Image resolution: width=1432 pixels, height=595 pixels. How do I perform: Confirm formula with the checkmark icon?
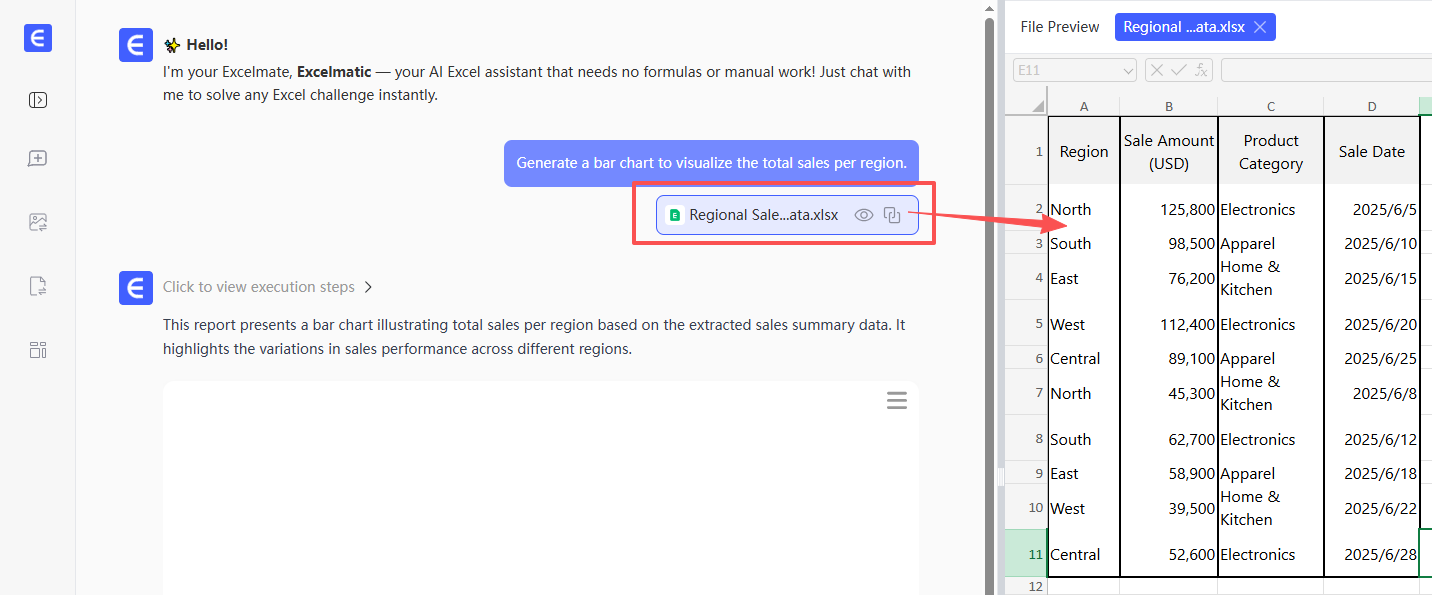(x=1178, y=70)
